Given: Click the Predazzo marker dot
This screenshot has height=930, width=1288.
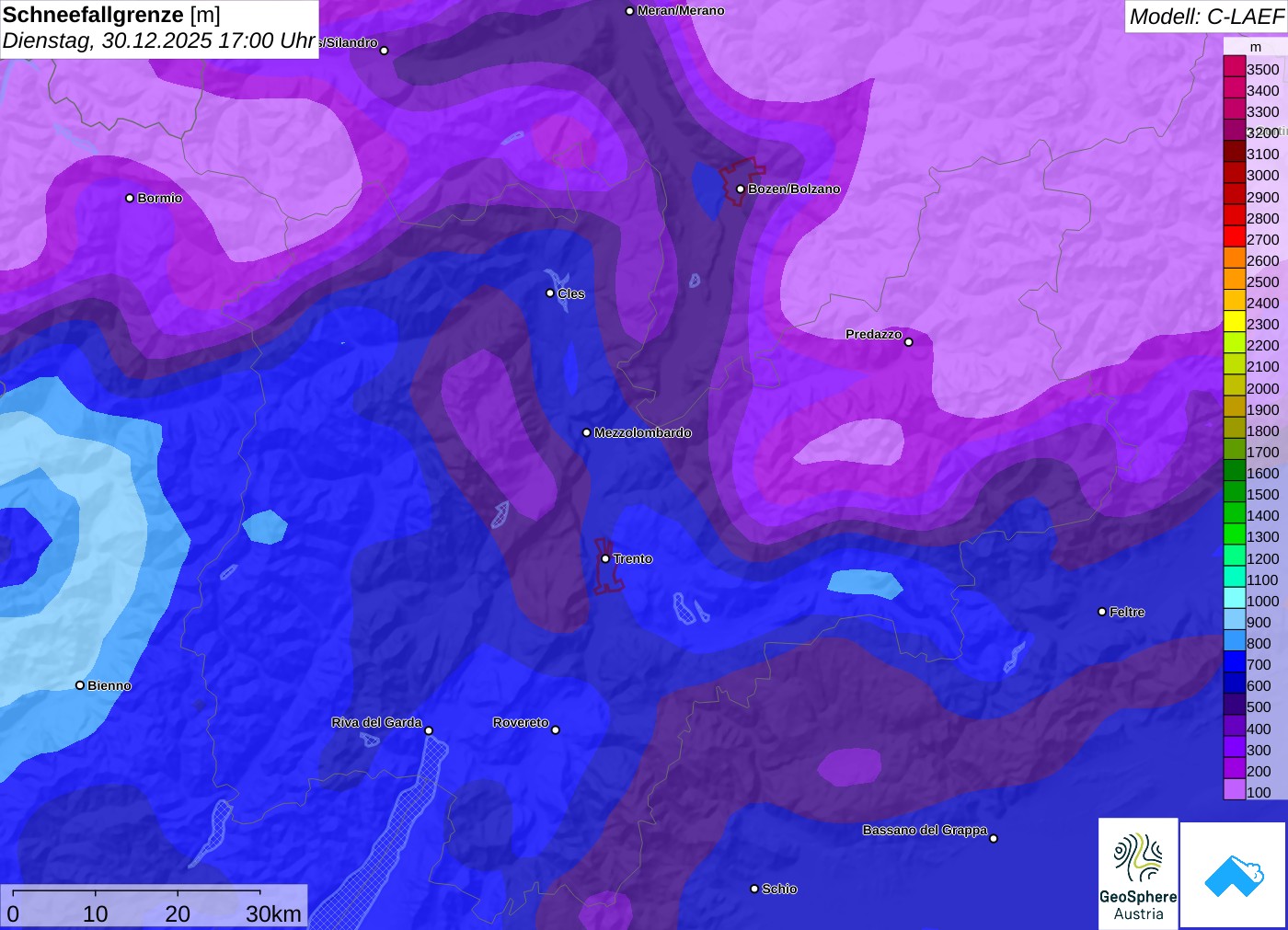Looking at the screenshot, I should (909, 342).
